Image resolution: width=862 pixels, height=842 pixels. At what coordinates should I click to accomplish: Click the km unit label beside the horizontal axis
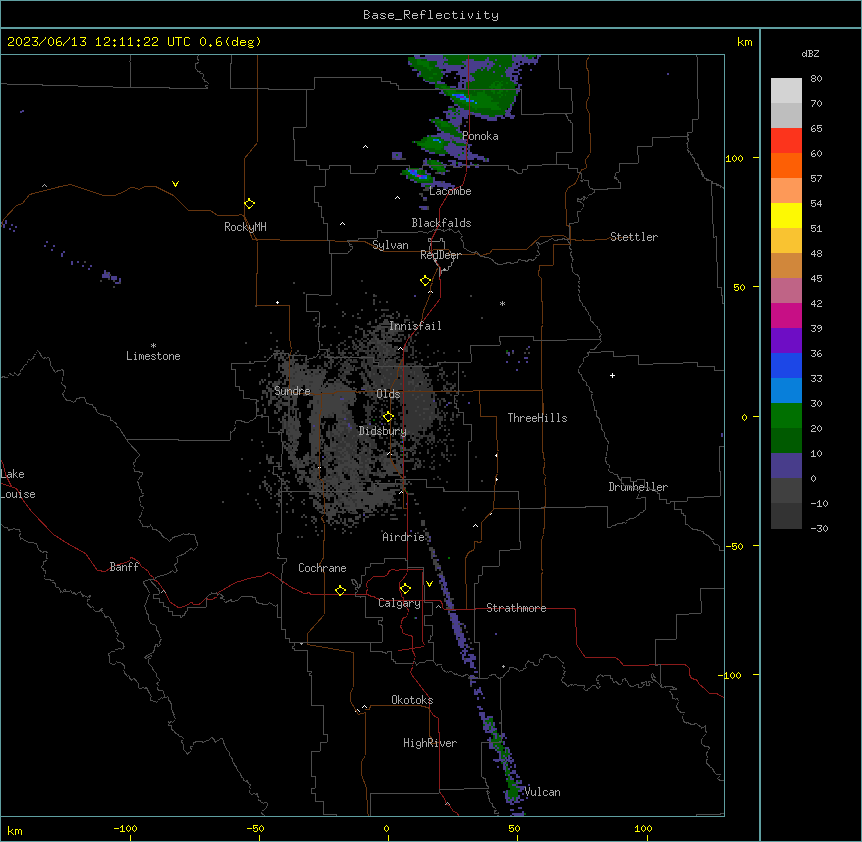(x=15, y=830)
